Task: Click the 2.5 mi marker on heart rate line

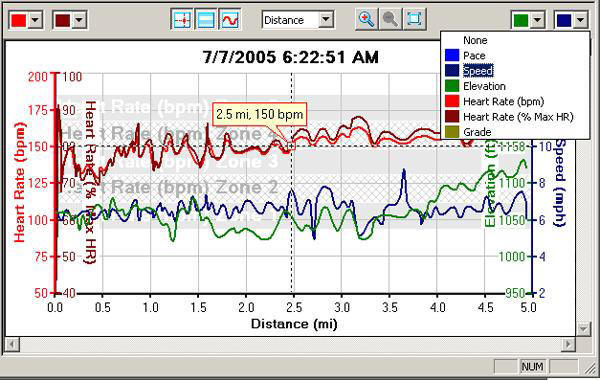Action: 291,146
